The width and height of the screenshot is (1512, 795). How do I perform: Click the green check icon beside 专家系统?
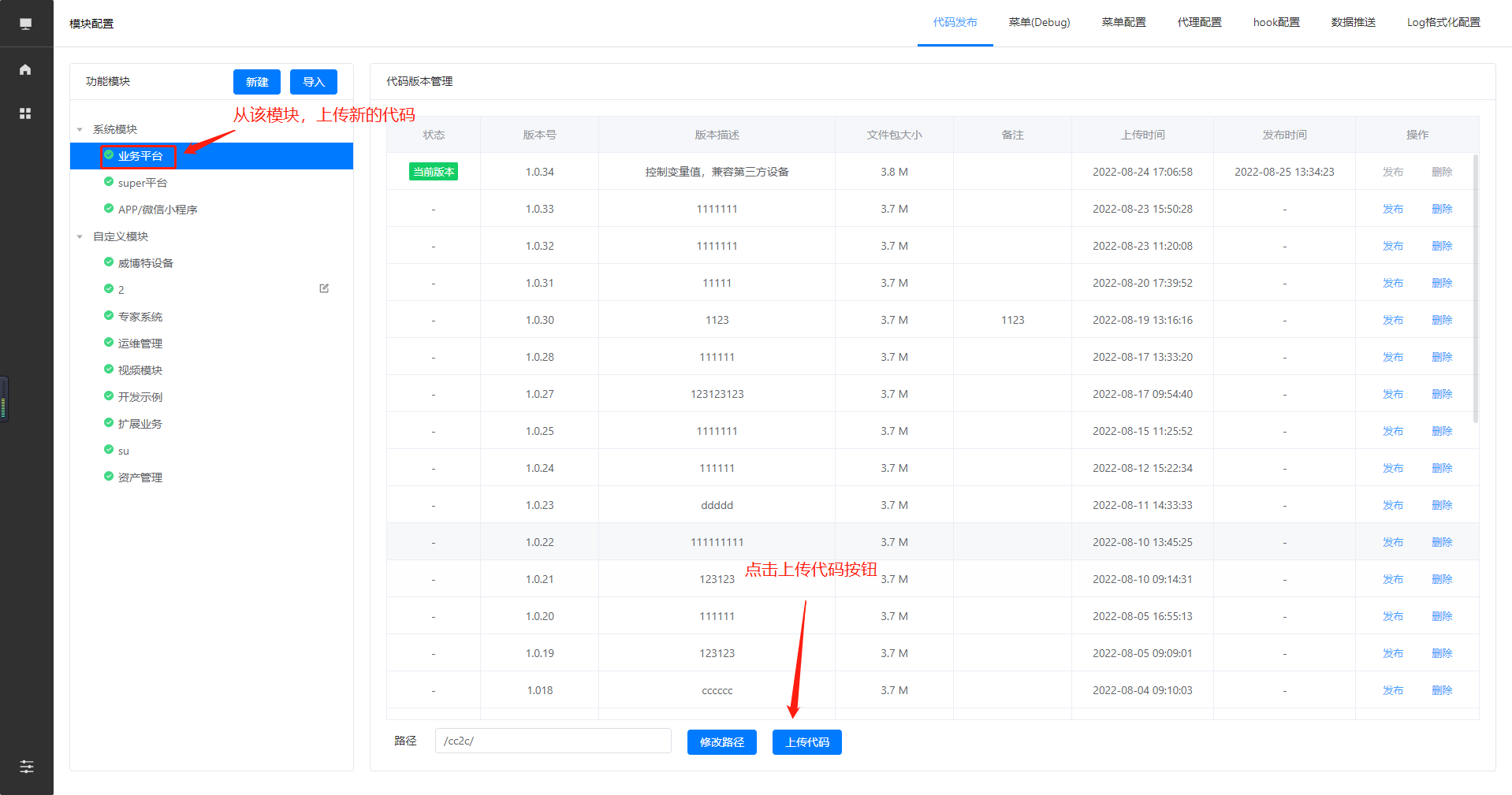click(x=109, y=316)
